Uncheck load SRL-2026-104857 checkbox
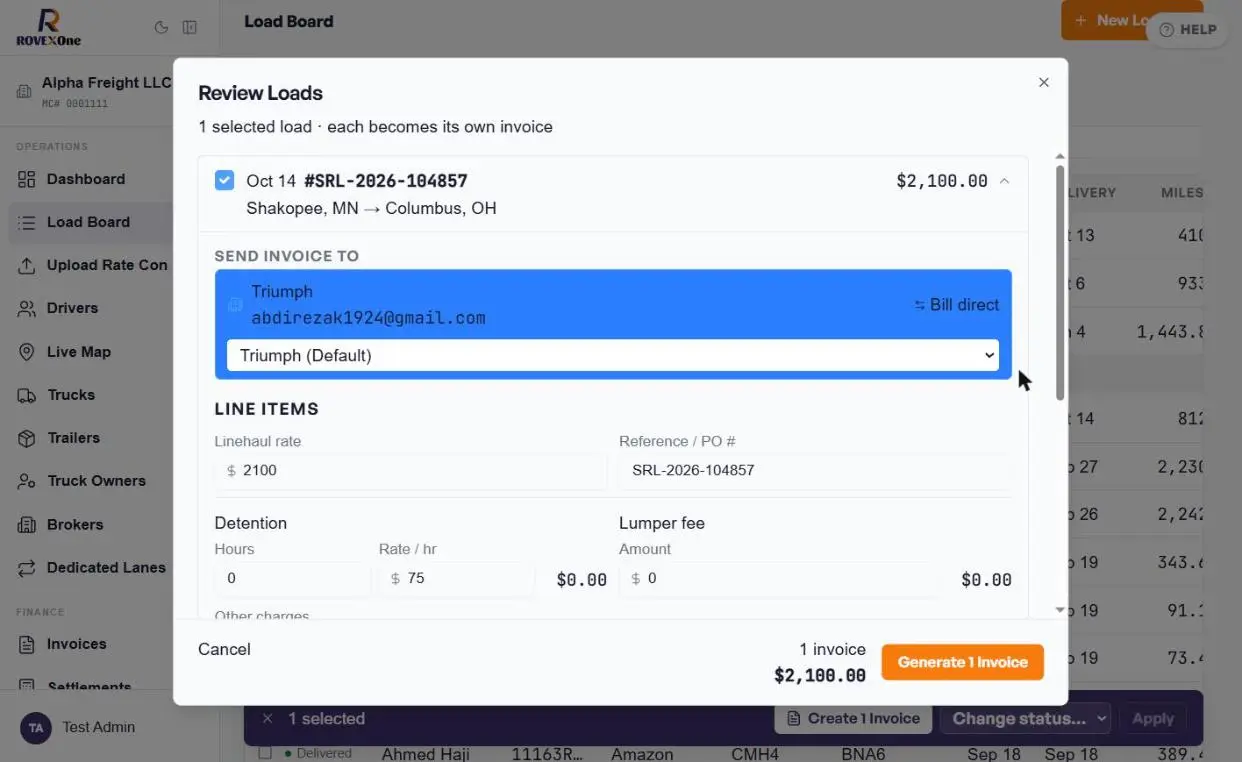 click(225, 180)
